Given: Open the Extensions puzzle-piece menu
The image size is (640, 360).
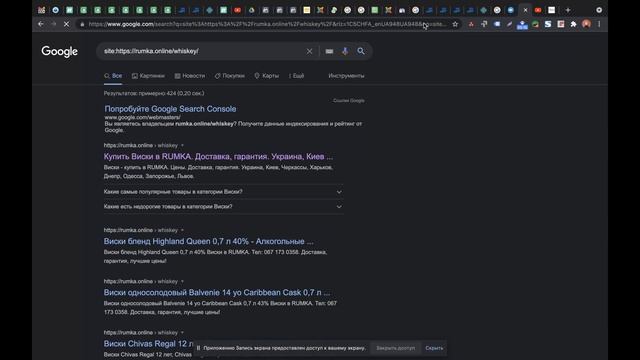Looking at the screenshot, I should (x=573, y=24).
